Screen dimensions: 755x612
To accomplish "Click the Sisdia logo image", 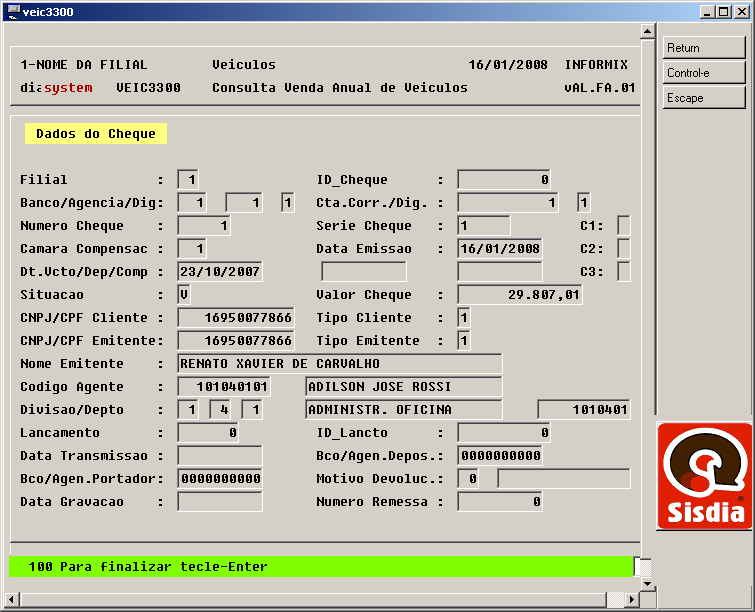I will click(704, 476).
